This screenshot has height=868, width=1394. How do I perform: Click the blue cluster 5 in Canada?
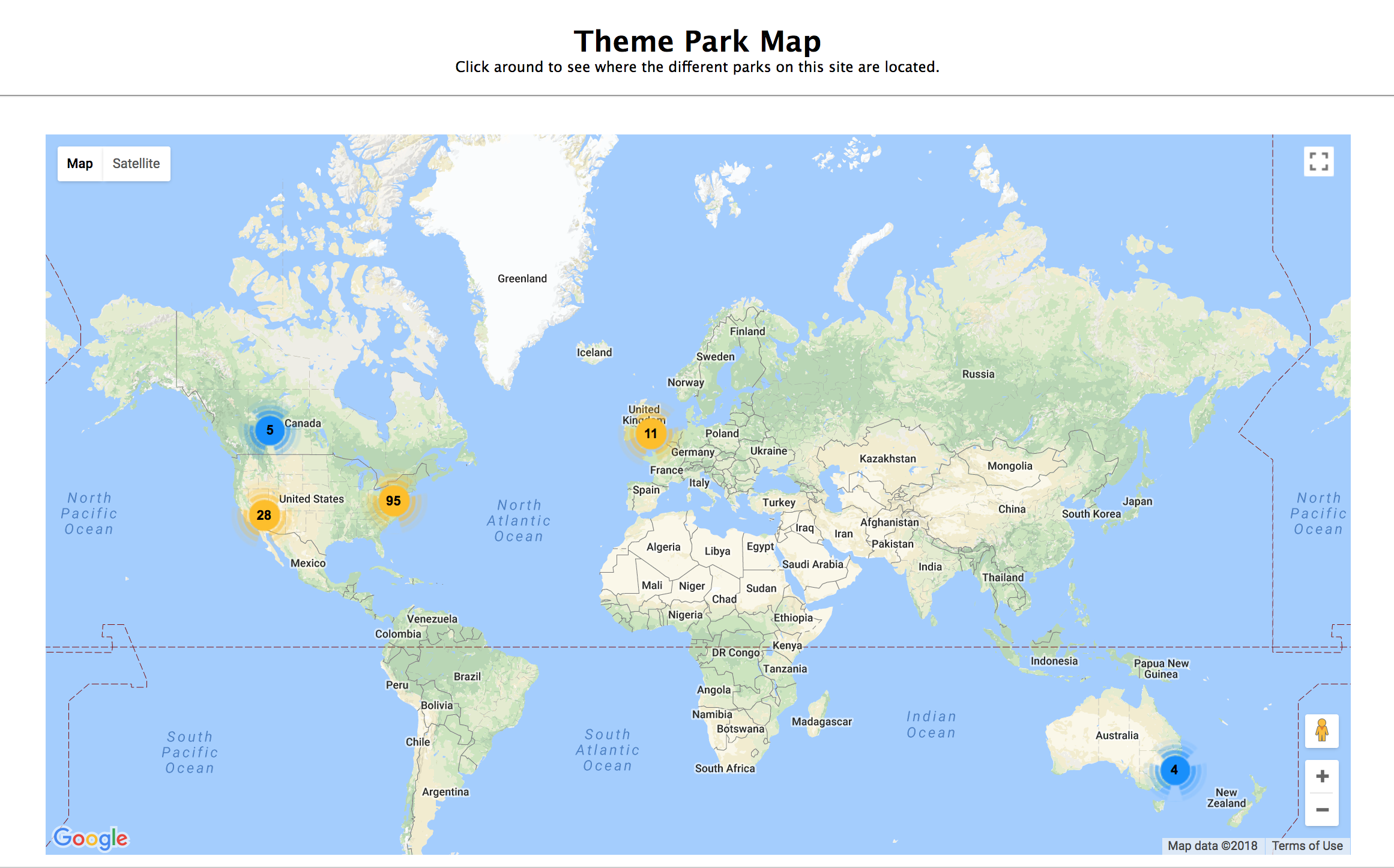pyautogui.click(x=270, y=430)
